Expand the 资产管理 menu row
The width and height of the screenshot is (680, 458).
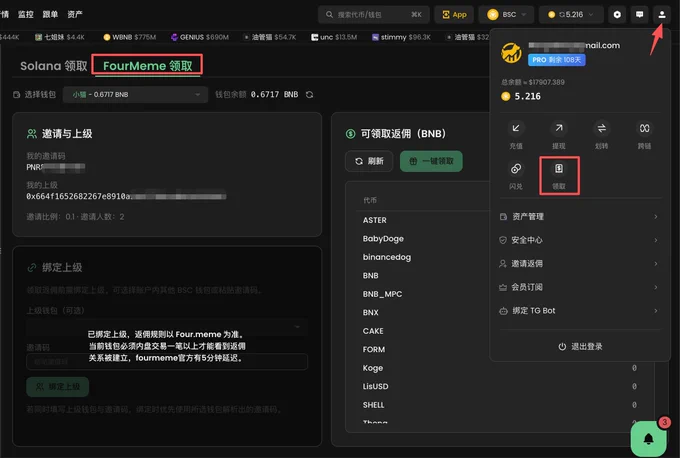580,216
